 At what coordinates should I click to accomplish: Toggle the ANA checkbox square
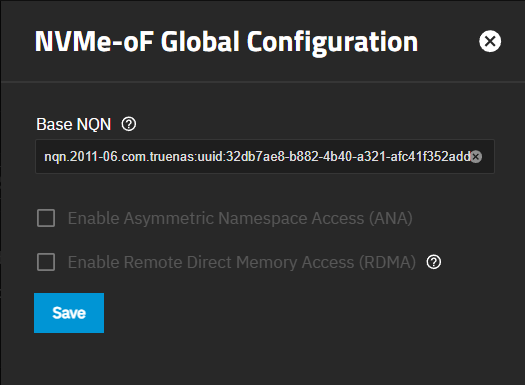point(46,218)
